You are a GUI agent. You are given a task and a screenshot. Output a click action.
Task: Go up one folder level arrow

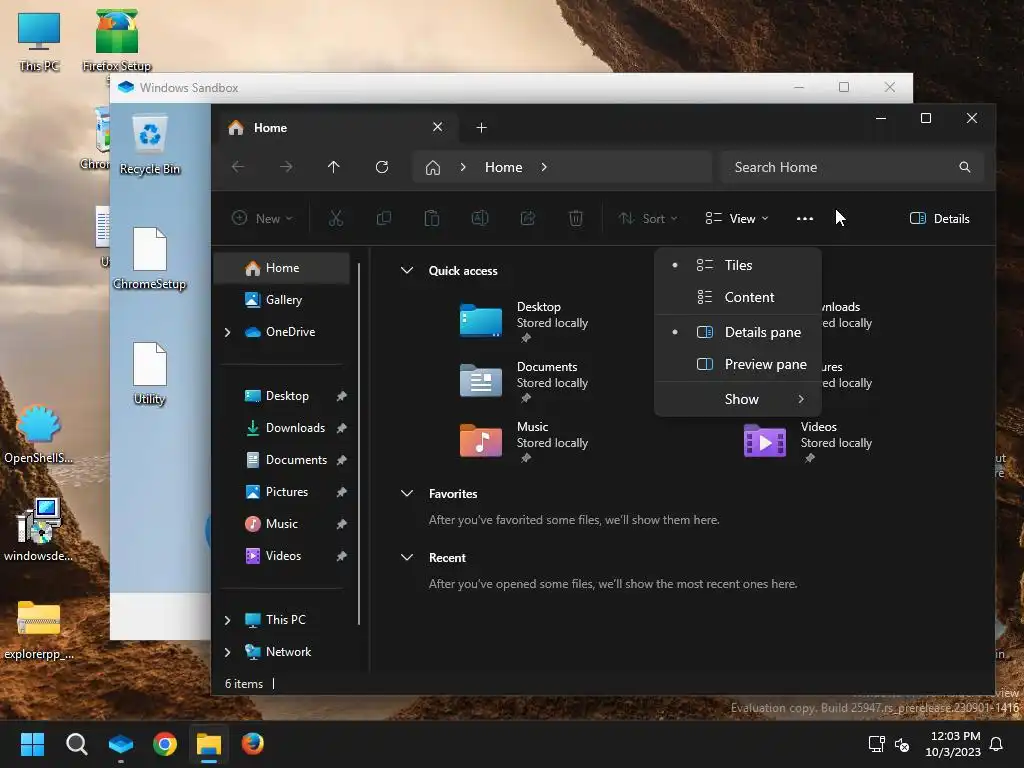click(x=334, y=167)
